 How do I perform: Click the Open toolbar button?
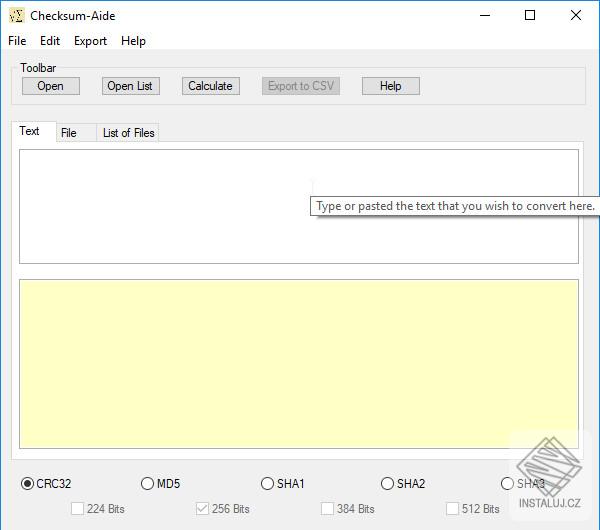pos(51,86)
